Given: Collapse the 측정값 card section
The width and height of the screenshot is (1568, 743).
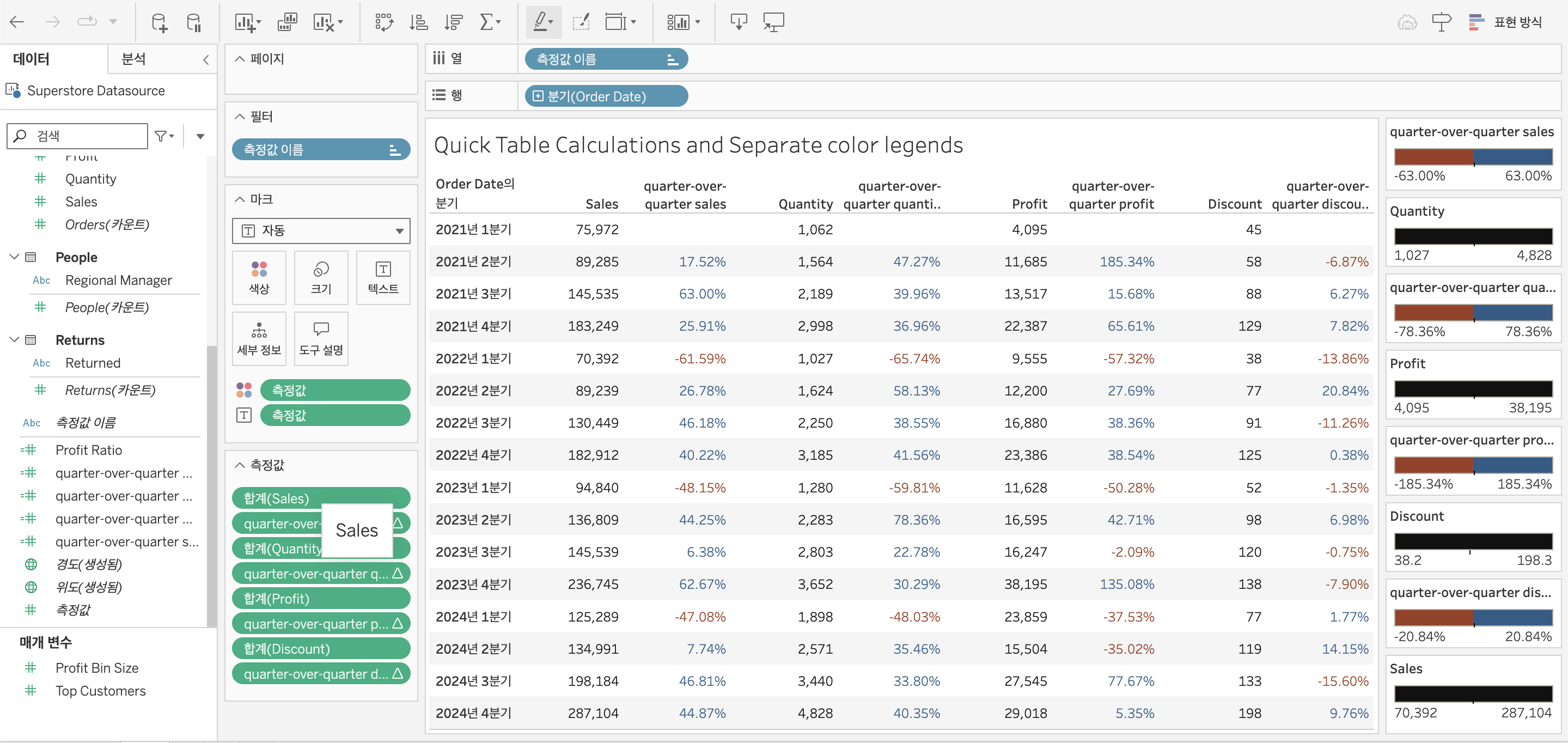Looking at the screenshot, I should click(240, 465).
